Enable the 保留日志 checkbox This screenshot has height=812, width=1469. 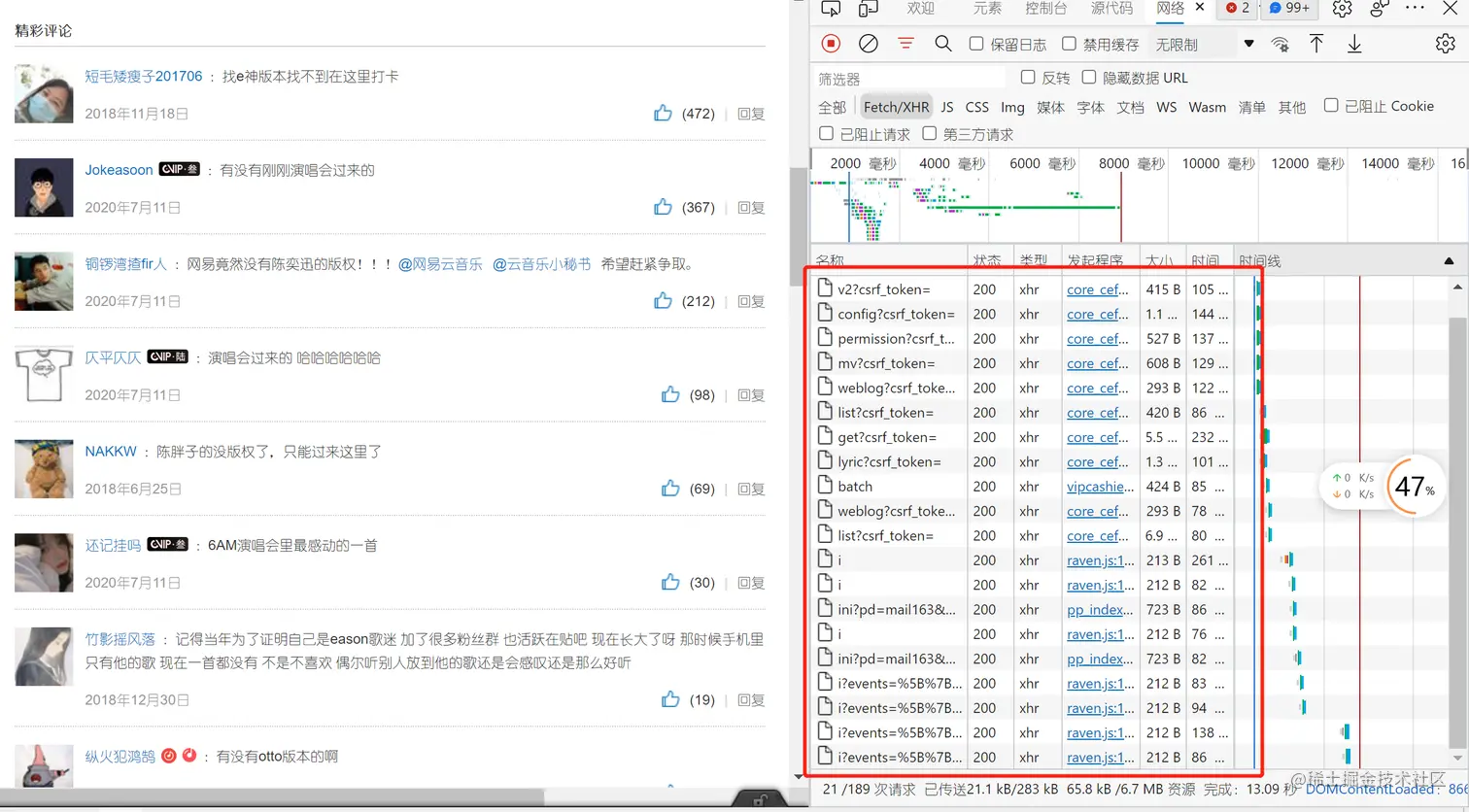(976, 44)
